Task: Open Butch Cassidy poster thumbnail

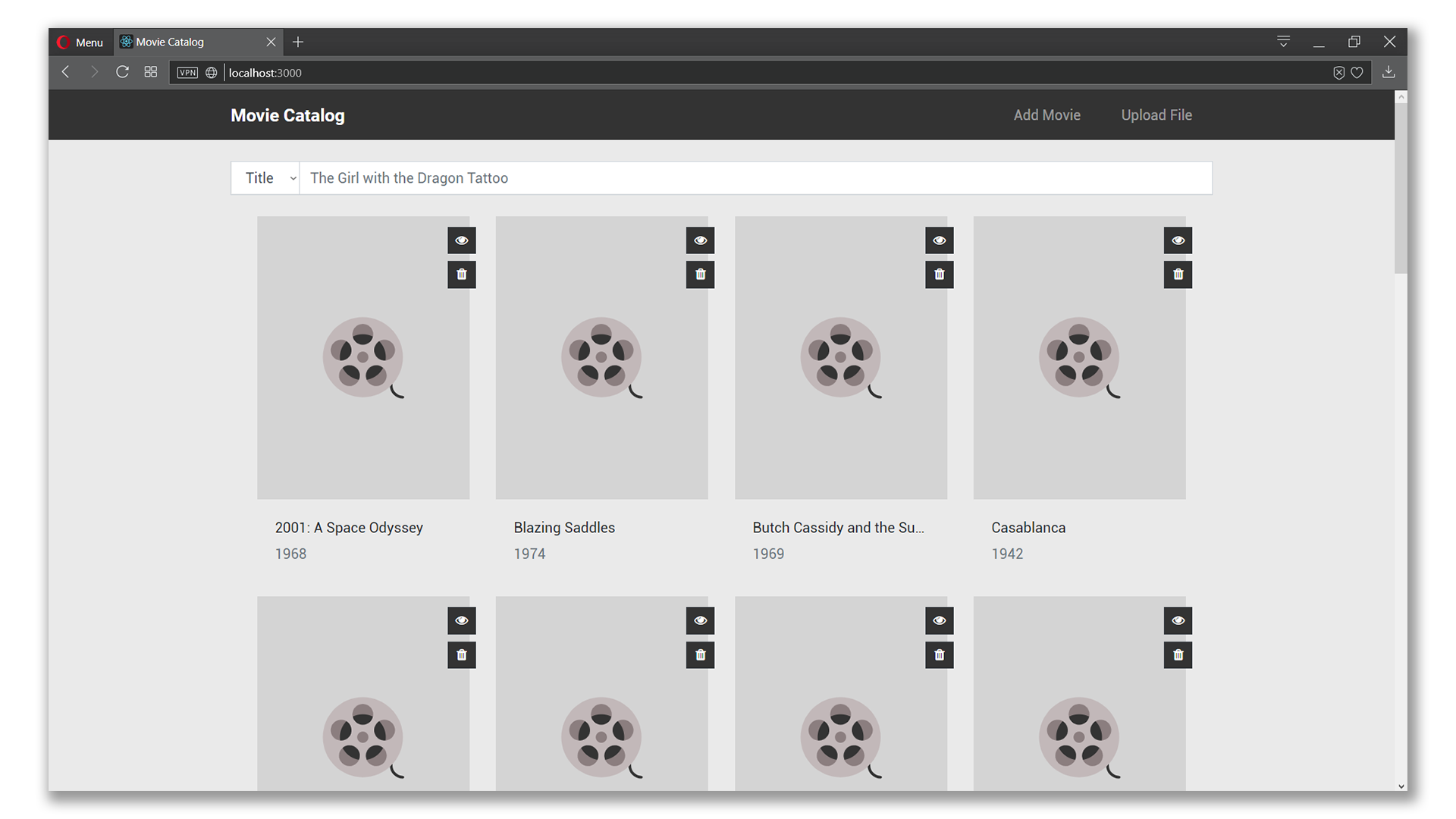Action: pyautogui.click(x=840, y=357)
